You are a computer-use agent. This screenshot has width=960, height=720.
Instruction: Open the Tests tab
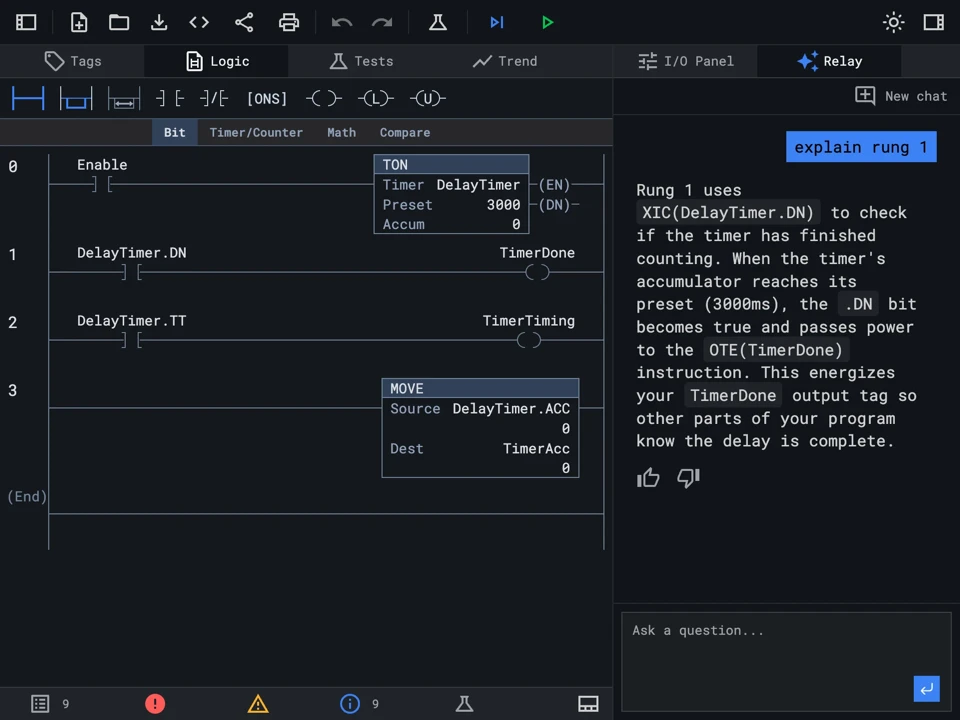(361, 61)
